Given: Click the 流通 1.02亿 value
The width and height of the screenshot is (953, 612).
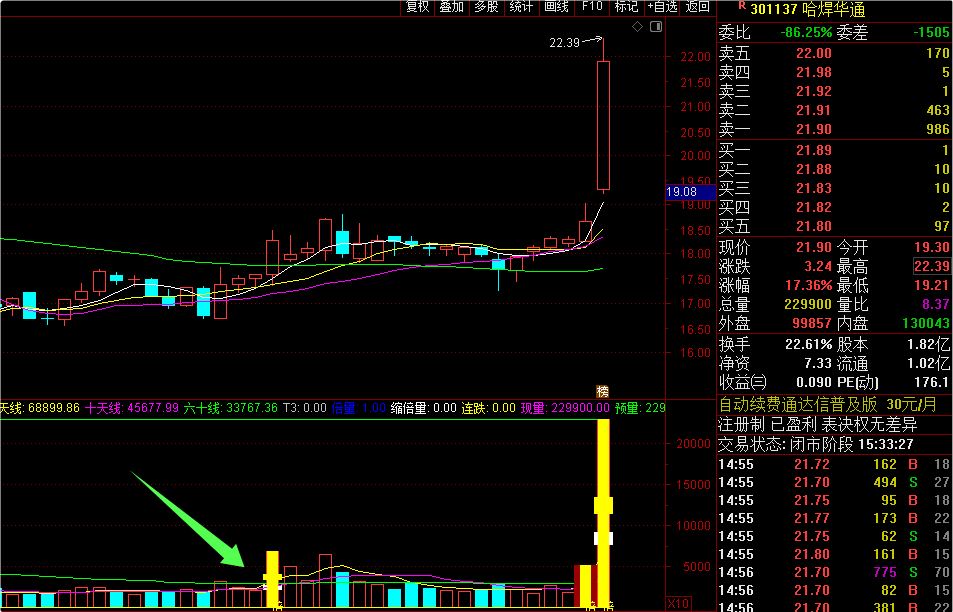Looking at the screenshot, I should pyautogui.click(x=929, y=363).
